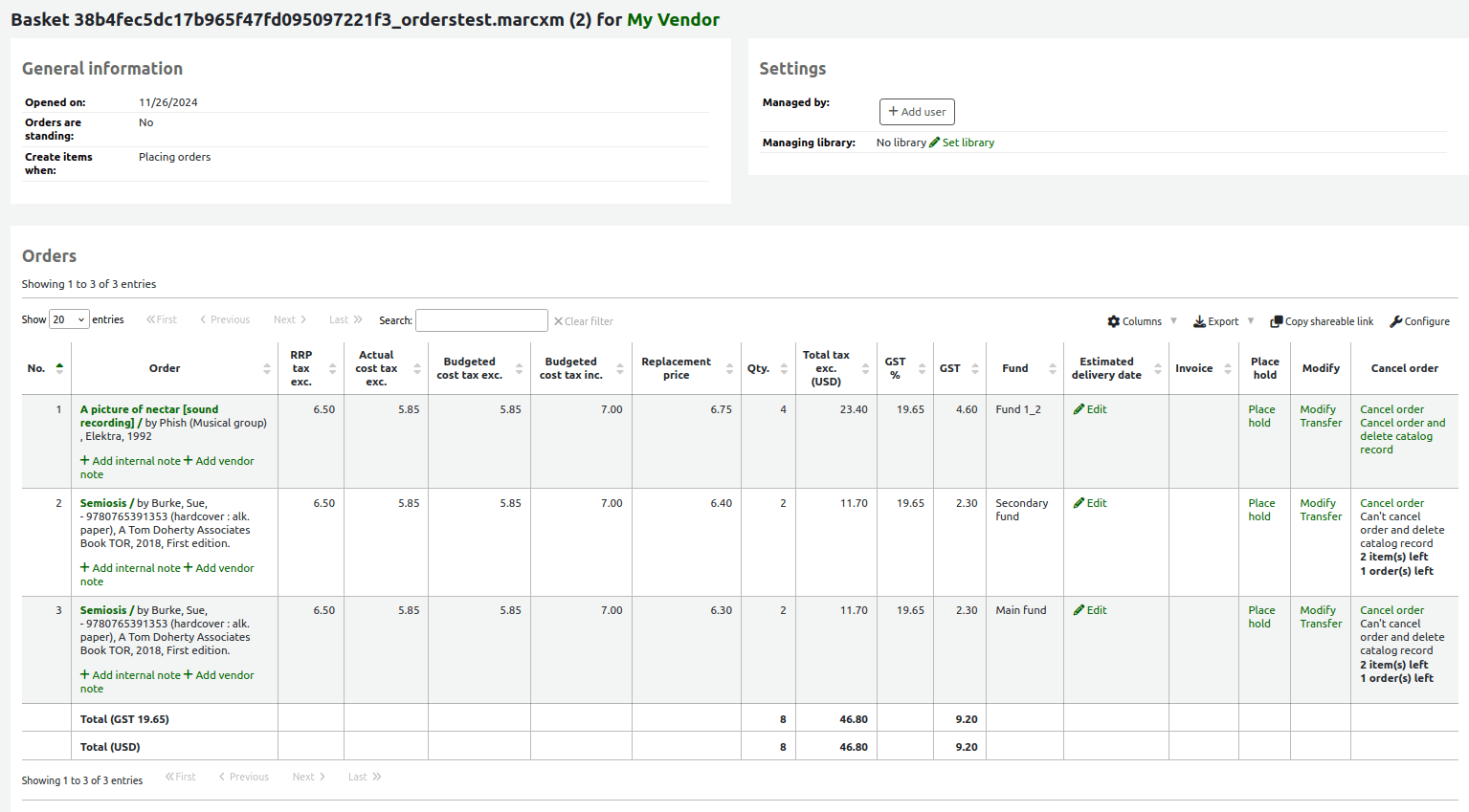Screen dimensions: 1469x812
Task: Cancel order and delete catalog record
Action: pyautogui.click(x=1403, y=436)
